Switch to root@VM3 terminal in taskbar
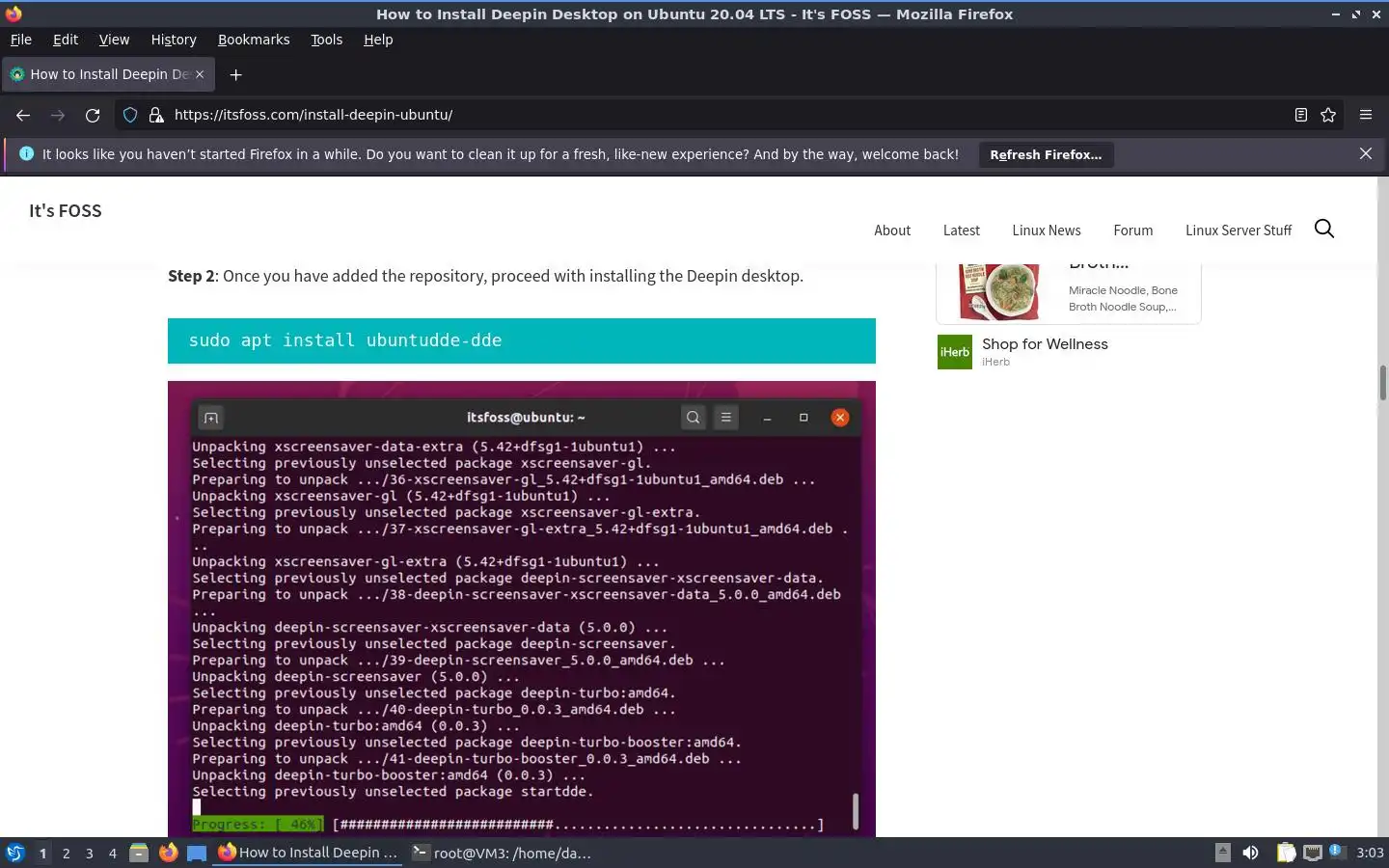Screen dimensions: 1389x868 point(502,853)
